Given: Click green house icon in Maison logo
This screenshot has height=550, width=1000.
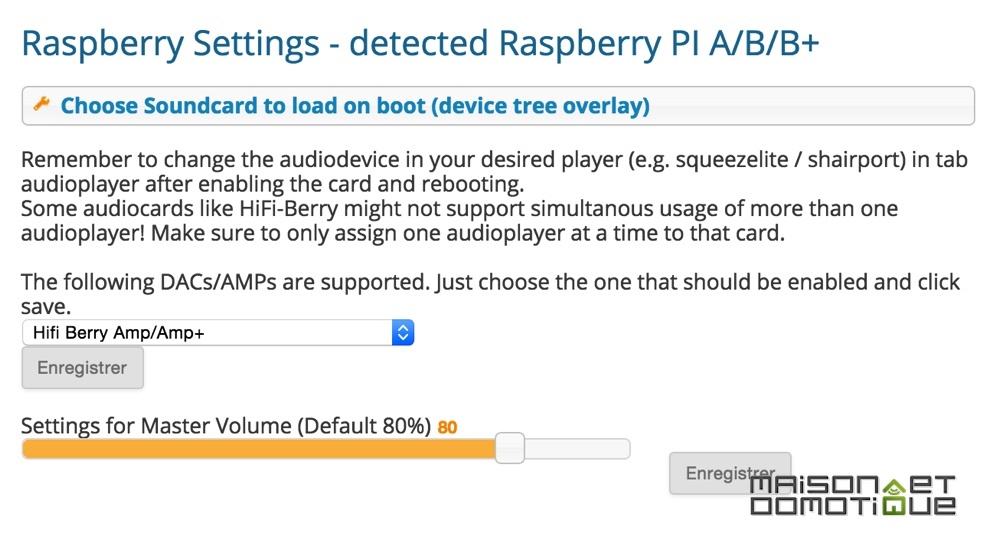Looking at the screenshot, I should point(893,487).
